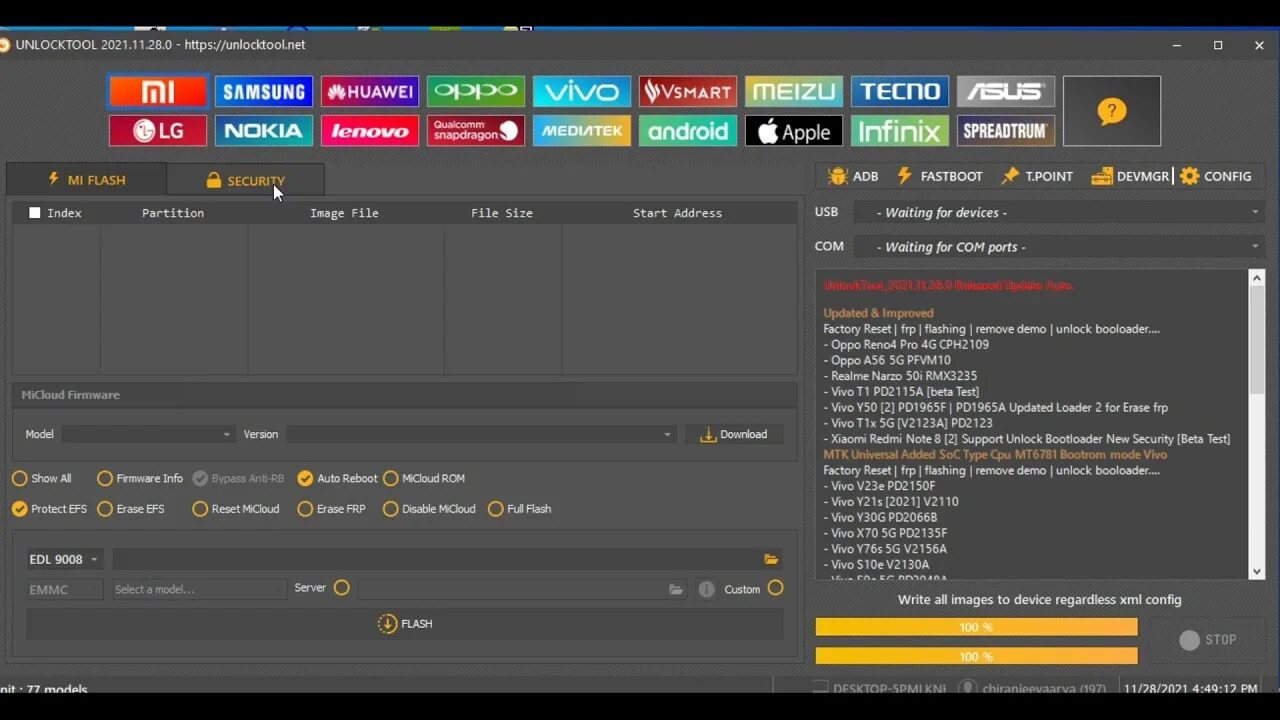
Task: Open the EDL 9008 mode dropdown
Action: pos(64,559)
